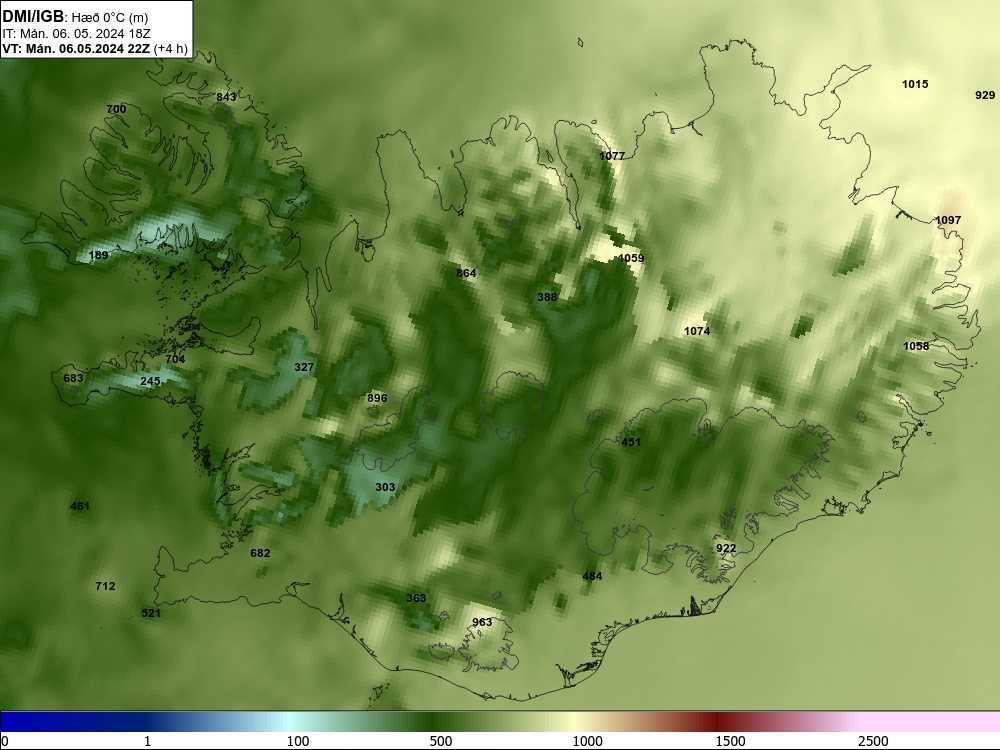Click map value 700
The height and width of the screenshot is (750, 1000).
[116, 109]
